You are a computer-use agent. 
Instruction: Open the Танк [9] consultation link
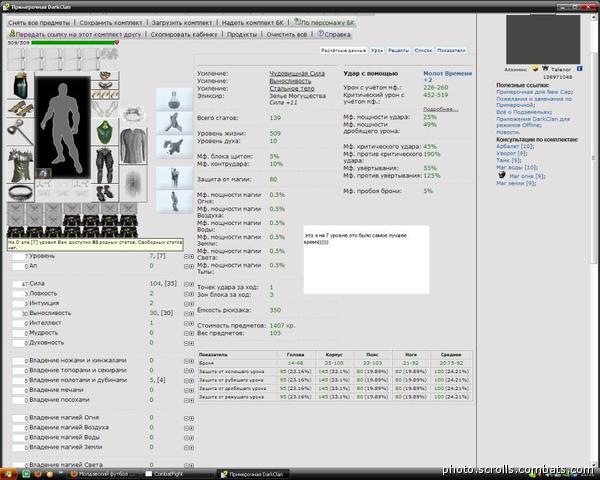click(x=509, y=160)
